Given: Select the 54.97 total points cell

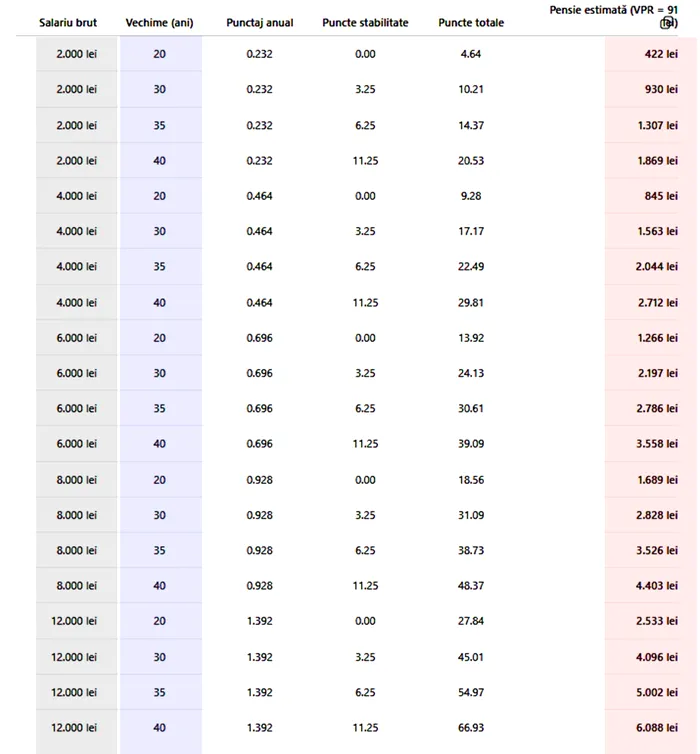Looking at the screenshot, I should 471,693.
